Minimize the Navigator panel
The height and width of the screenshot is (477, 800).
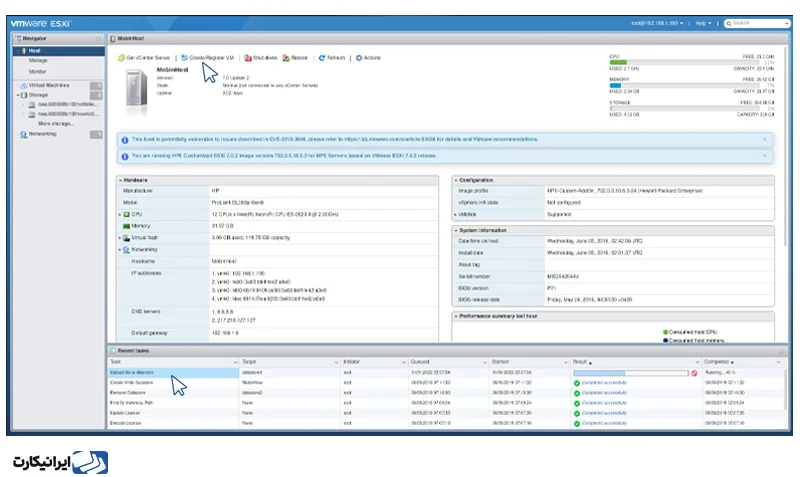pyautogui.click(x=98, y=39)
